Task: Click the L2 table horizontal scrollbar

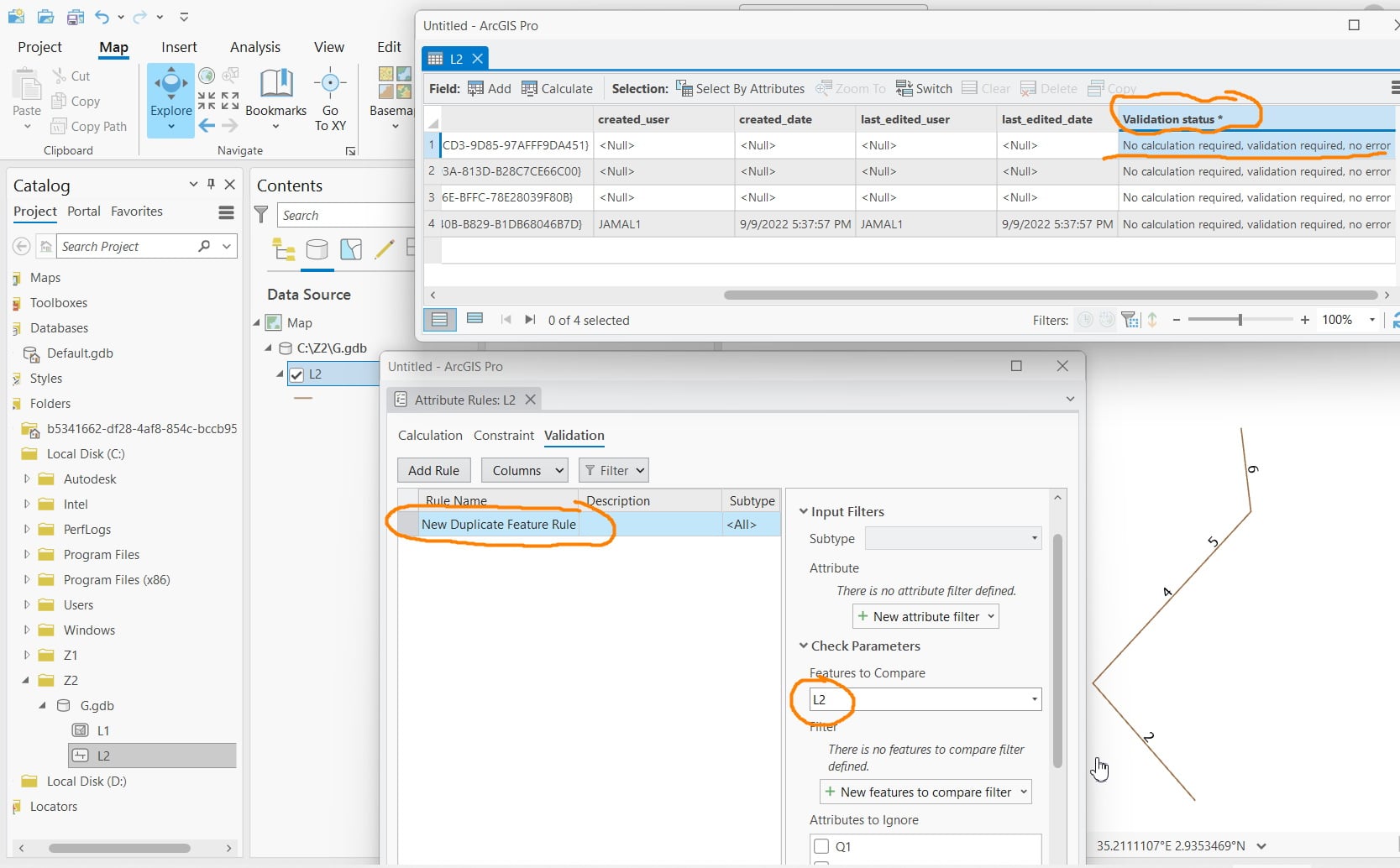Action: pos(1050,295)
